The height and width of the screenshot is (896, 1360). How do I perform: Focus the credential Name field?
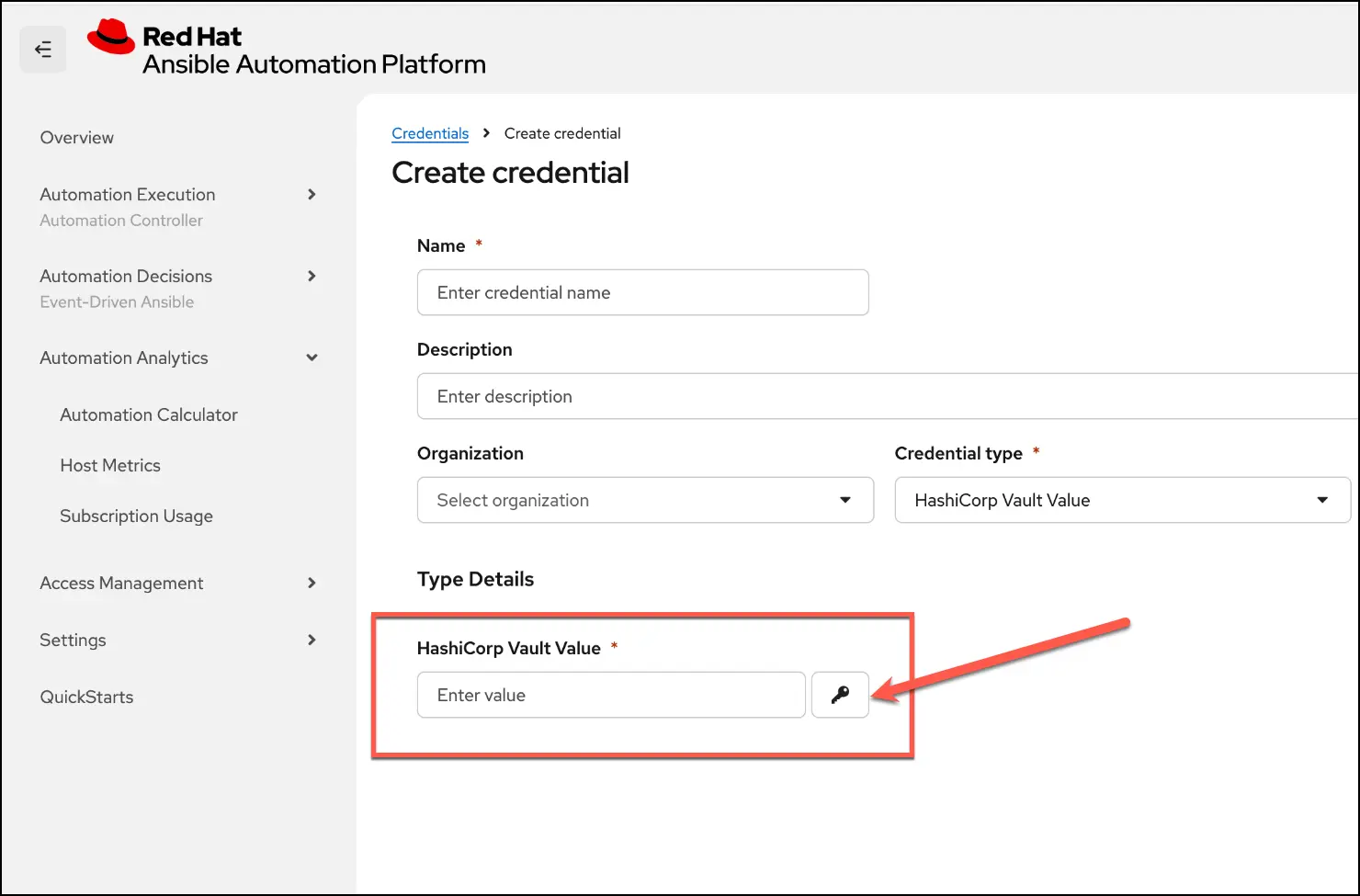[x=642, y=292]
